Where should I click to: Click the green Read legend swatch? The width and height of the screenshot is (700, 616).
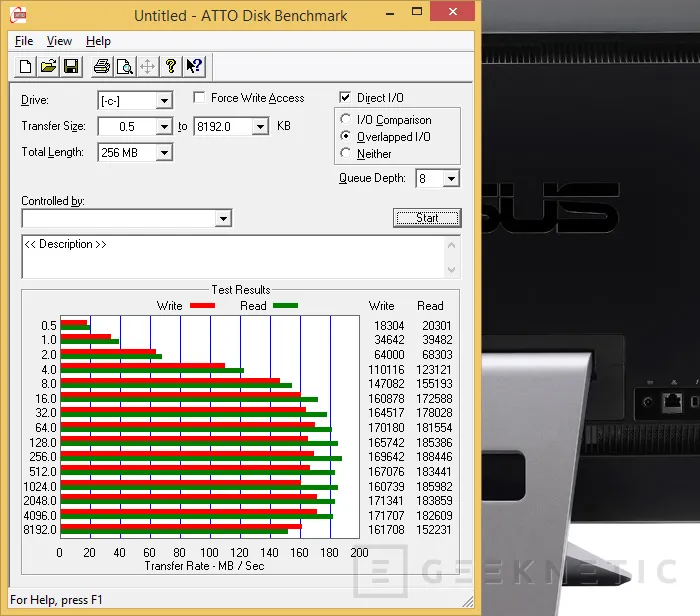coord(285,306)
